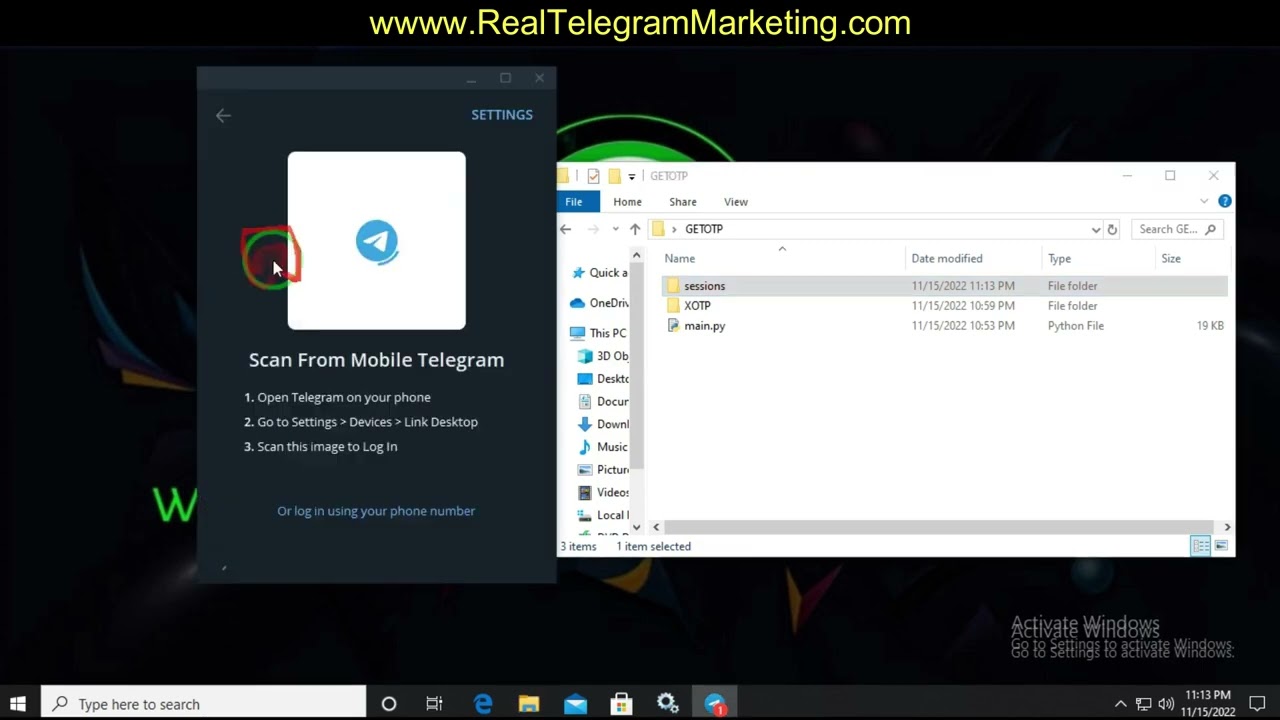The height and width of the screenshot is (720, 1280).
Task: Click navigation pane scroll up arrow
Action: pyautogui.click(x=636, y=256)
